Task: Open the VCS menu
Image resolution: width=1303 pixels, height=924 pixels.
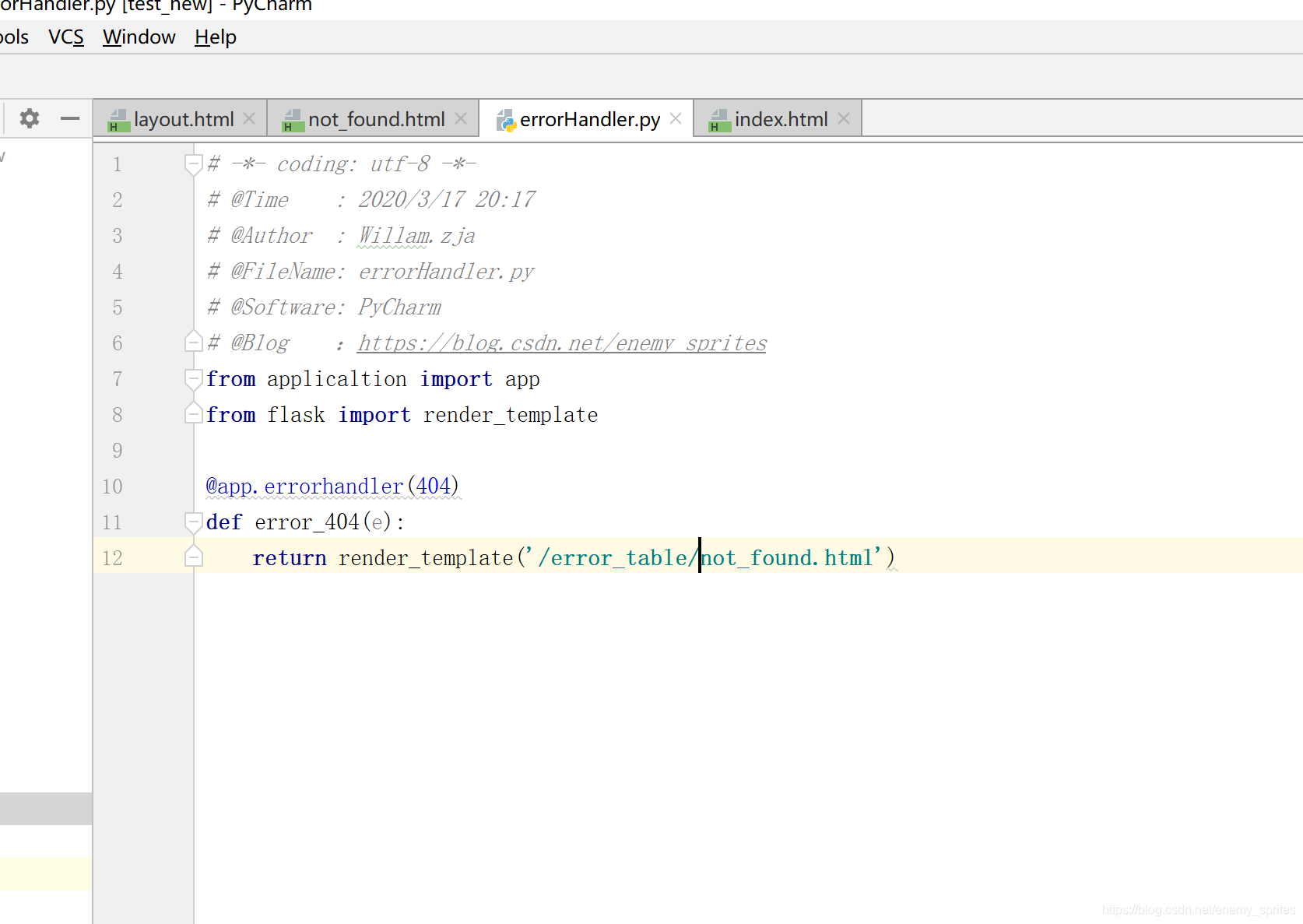Action: (66, 37)
